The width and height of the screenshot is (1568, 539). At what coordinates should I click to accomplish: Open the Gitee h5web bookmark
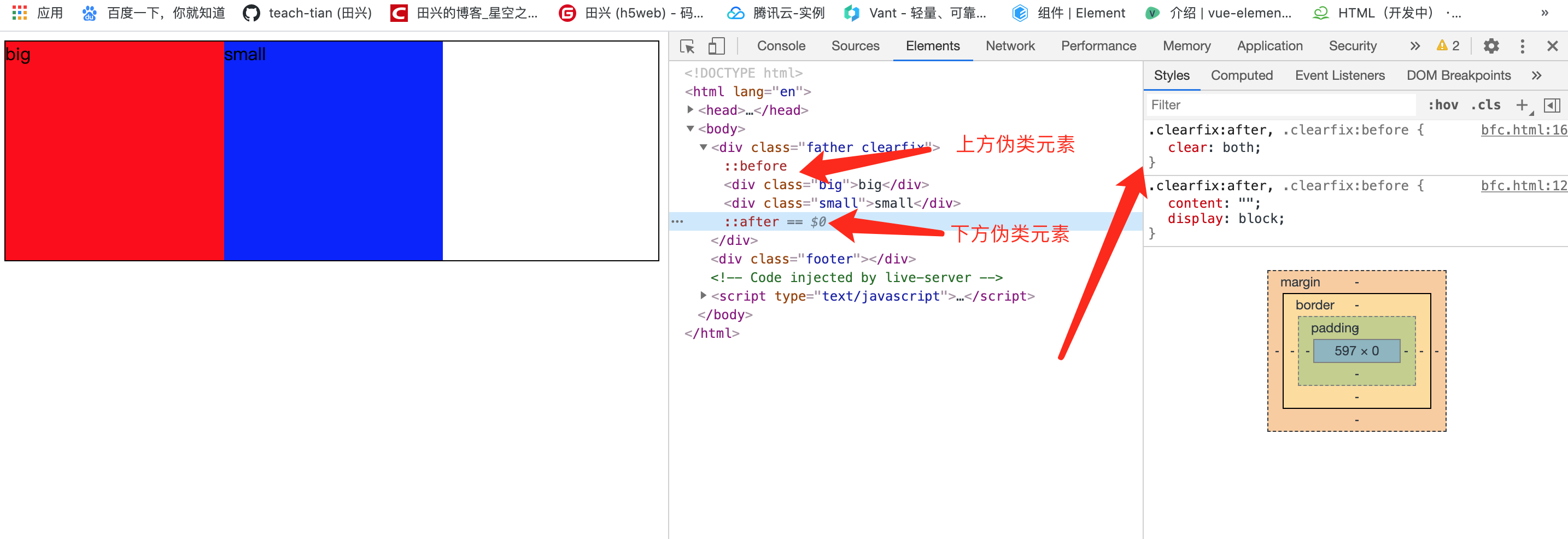(630, 13)
